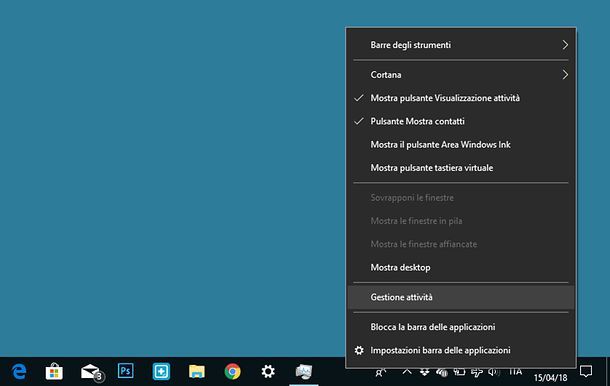
Task: Click the active image app taskbar icon
Action: [x=303, y=372]
